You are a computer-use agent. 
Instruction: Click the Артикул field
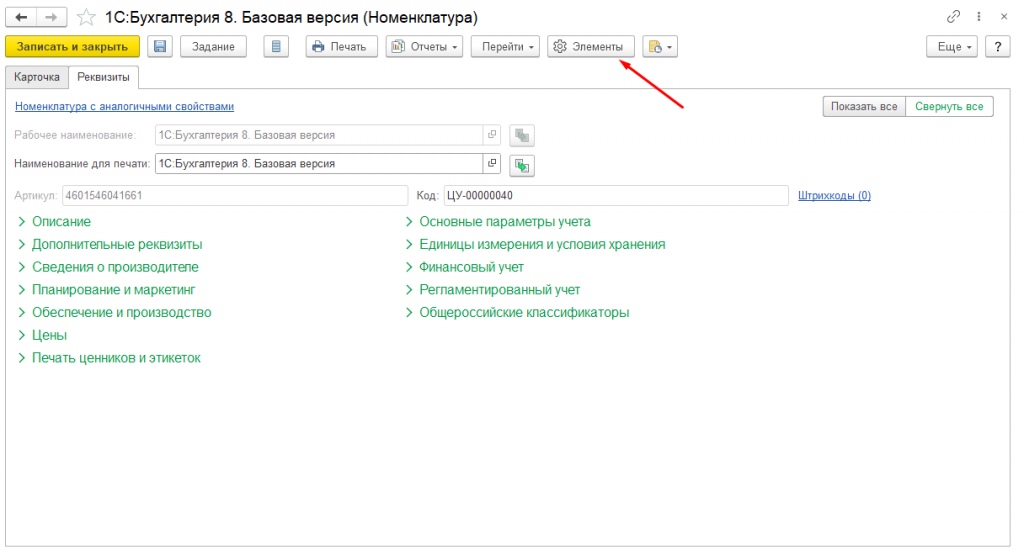click(235, 195)
